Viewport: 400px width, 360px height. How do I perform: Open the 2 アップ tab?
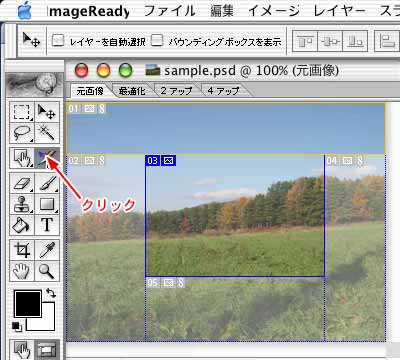[x=176, y=91]
